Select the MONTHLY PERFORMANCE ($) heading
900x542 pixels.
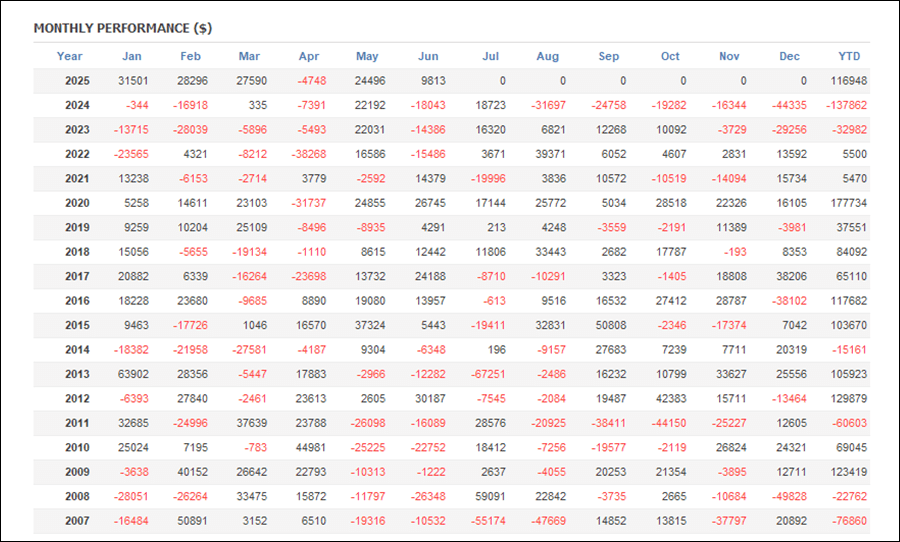coord(123,28)
